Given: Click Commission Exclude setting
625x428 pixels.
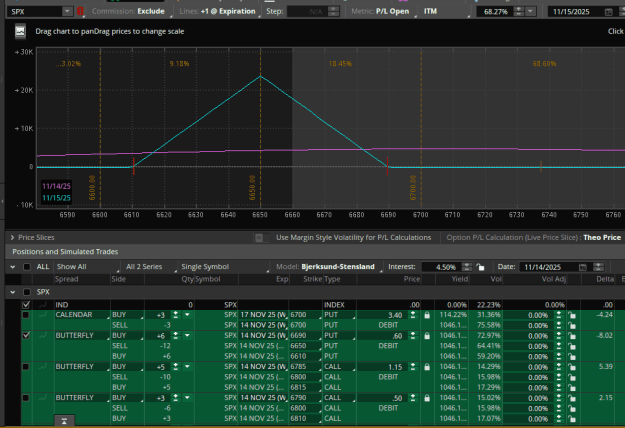Looking at the screenshot, I should coord(128,12).
